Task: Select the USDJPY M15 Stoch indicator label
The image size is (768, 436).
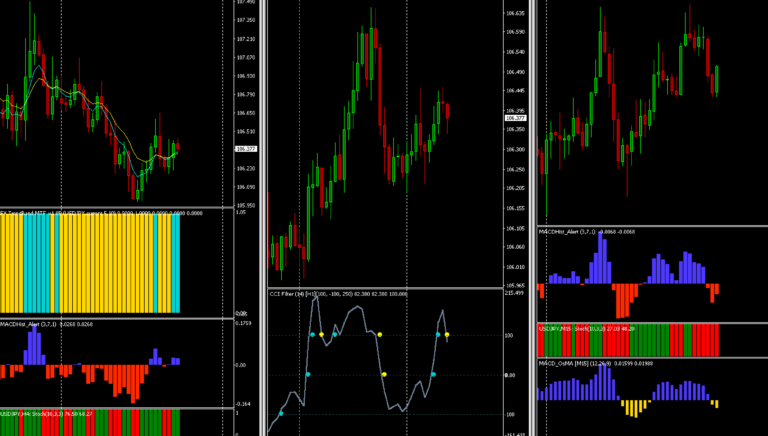Action: 562,328
